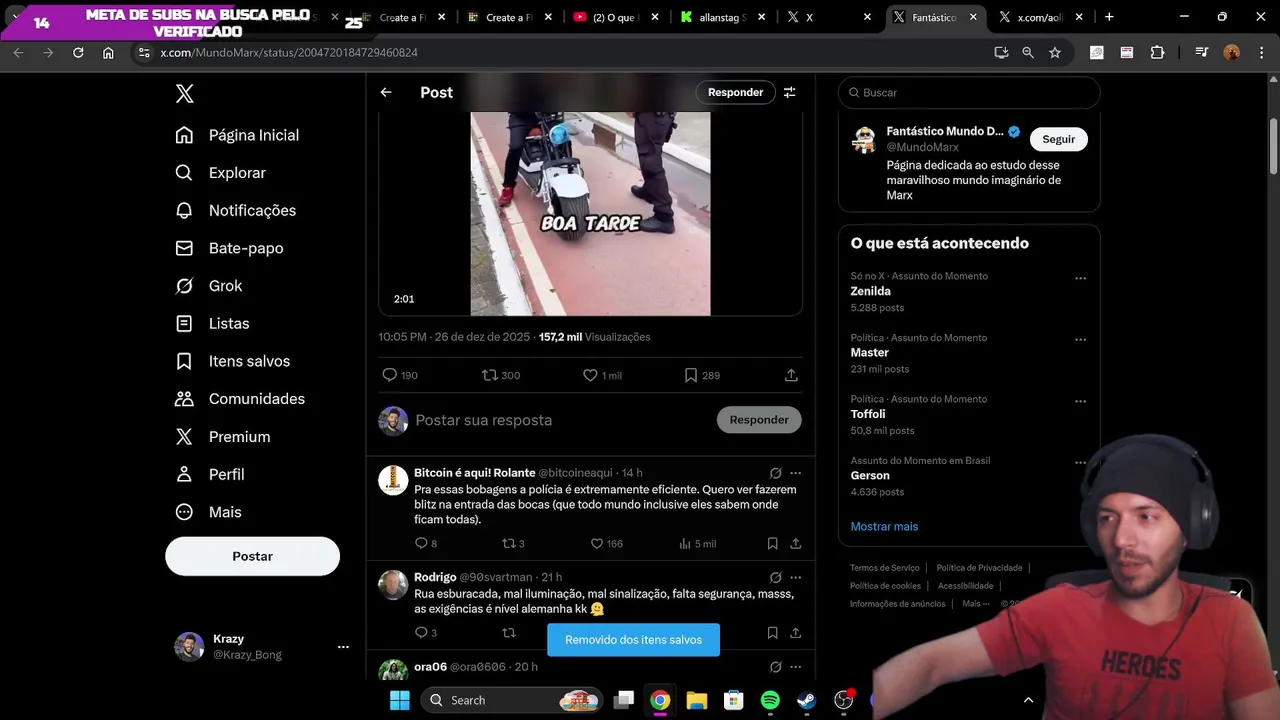Screen dimensions: 1280x720
Task: Share the main post
Action: pos(791,375)
